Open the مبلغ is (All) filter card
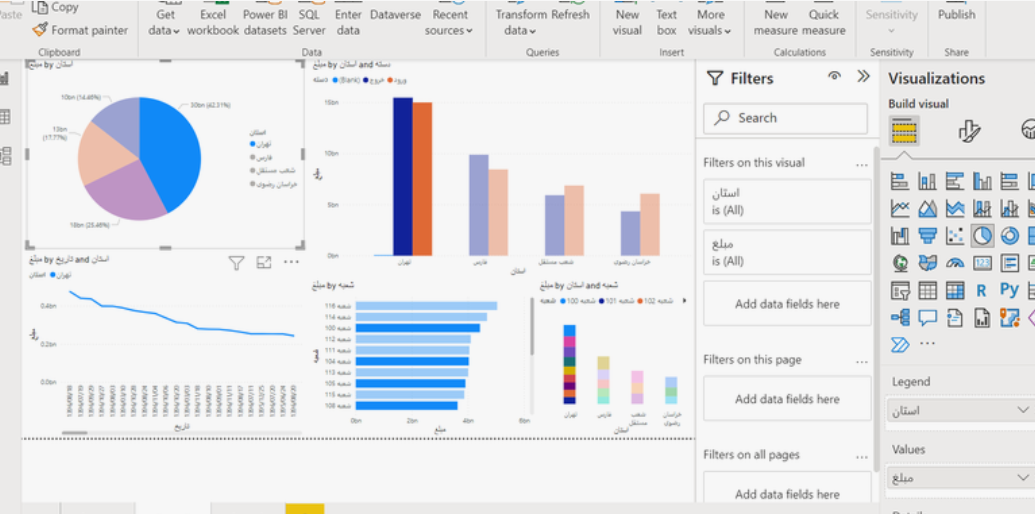Image resolution: width=1035 pixels, height=514 pixels. tap(787, 252)
